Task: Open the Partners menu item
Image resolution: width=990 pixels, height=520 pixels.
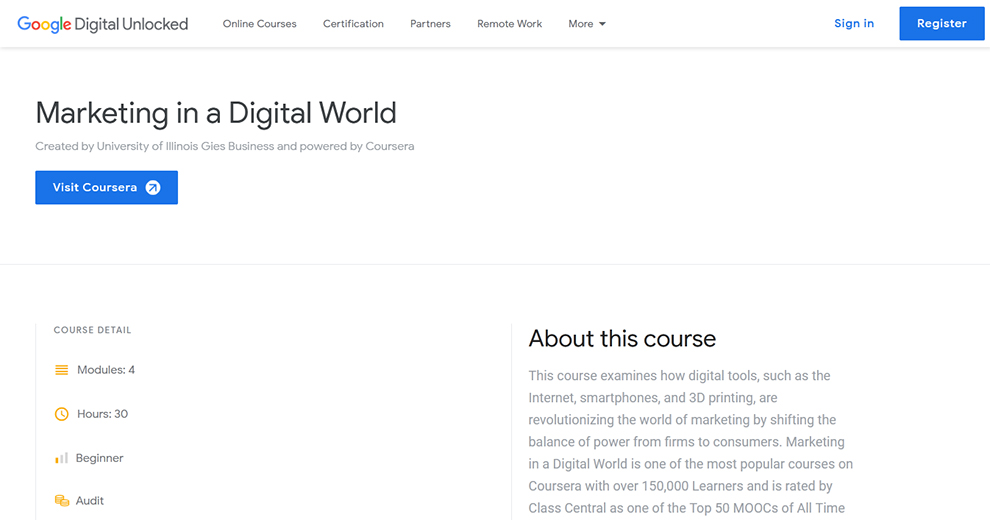Action: click(430, 24)
